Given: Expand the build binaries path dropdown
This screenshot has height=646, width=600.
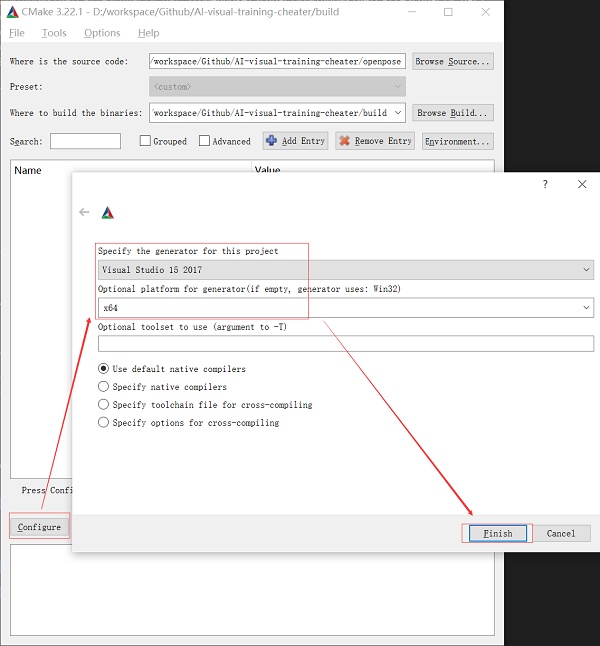Looking at the screenshot, I should (398, 113).
